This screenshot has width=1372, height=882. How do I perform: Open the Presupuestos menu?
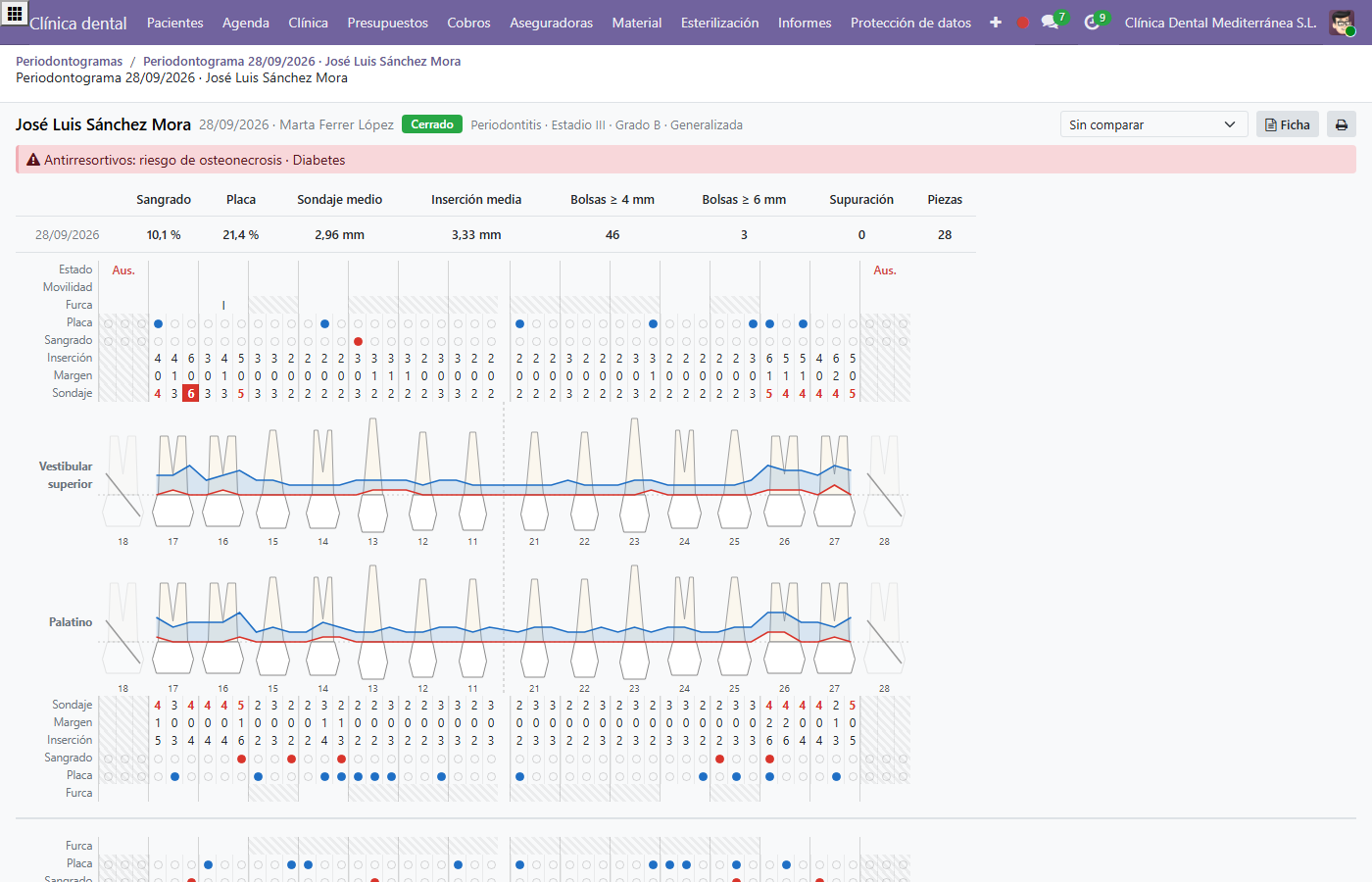(x=388, y=23)
